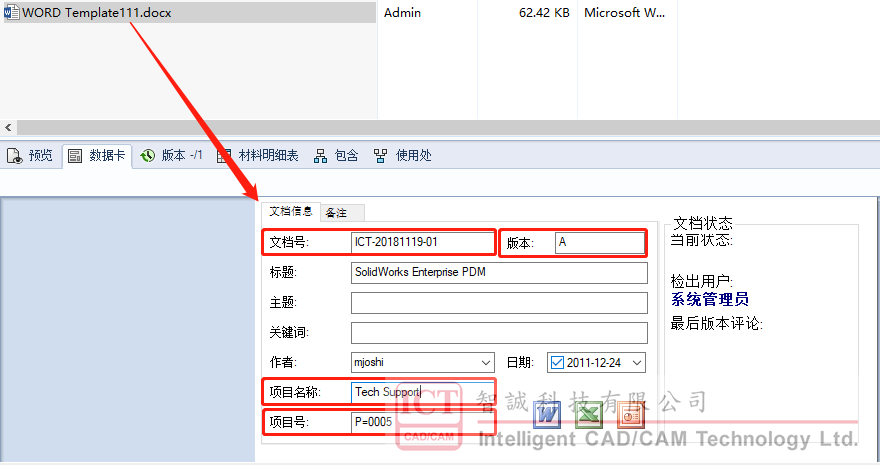Click the 当前状态 label
This screenshot has width=880, height=465.
coord(702,241)
